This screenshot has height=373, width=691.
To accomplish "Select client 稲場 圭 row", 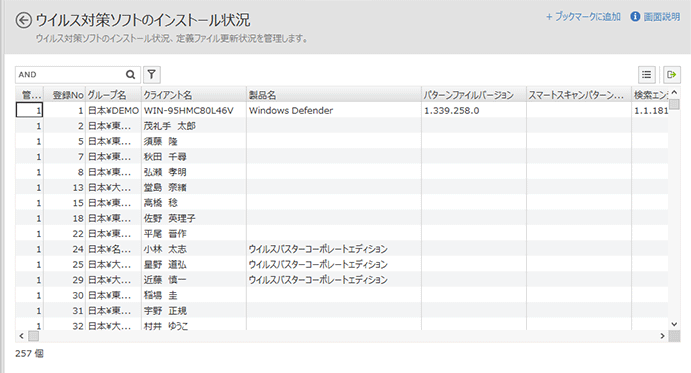I will (193, 296).
